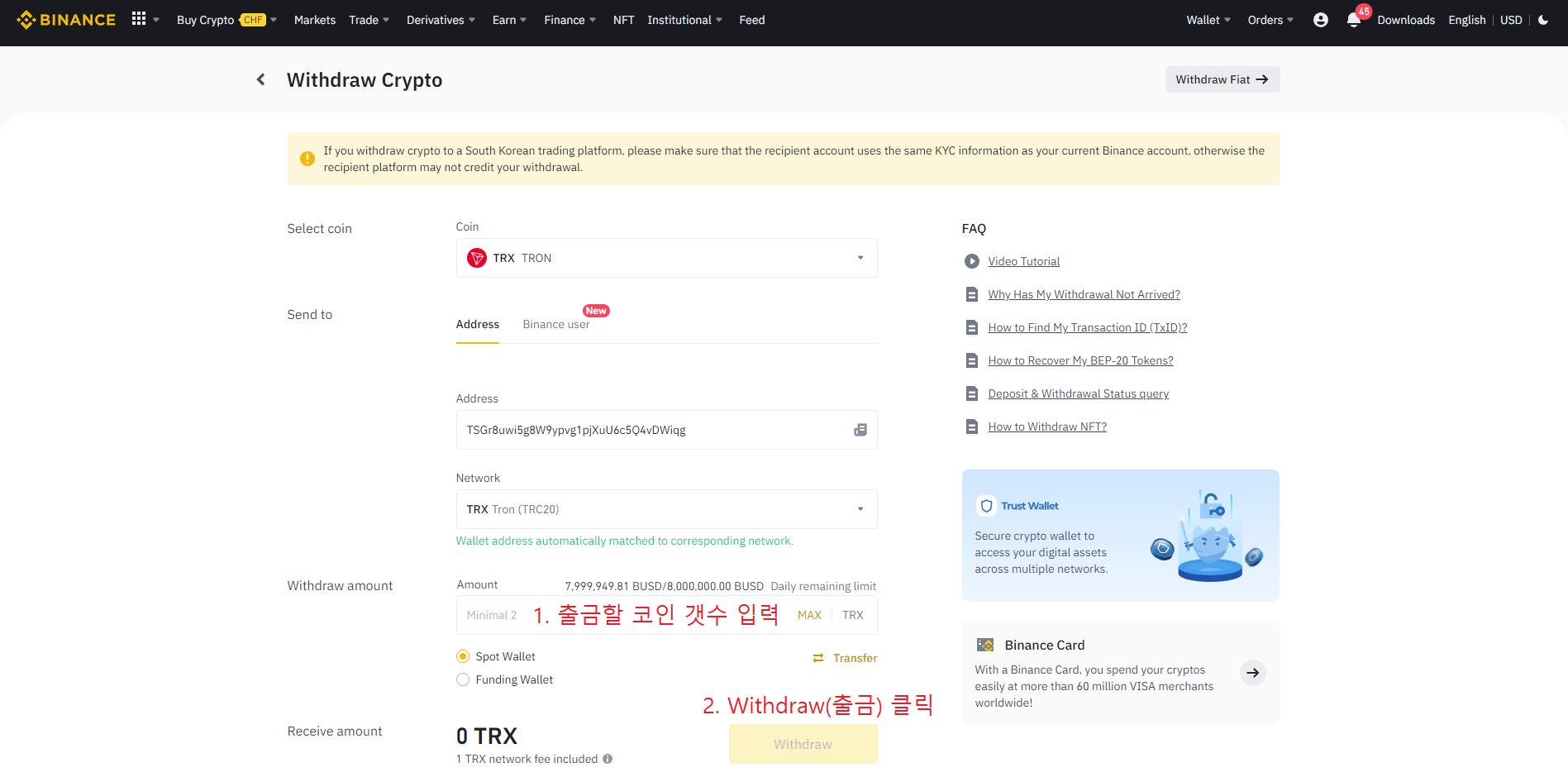Open the apps grid menu icon
Viewport: 1568px width, 772px height.
[x=139, y=19]
